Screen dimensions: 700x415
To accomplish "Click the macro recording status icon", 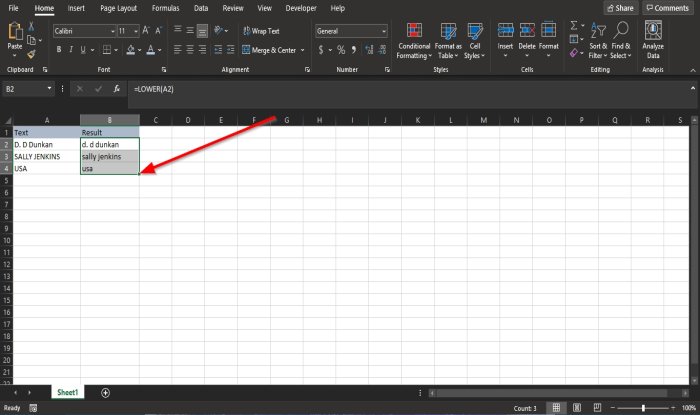I will [33, 408].
